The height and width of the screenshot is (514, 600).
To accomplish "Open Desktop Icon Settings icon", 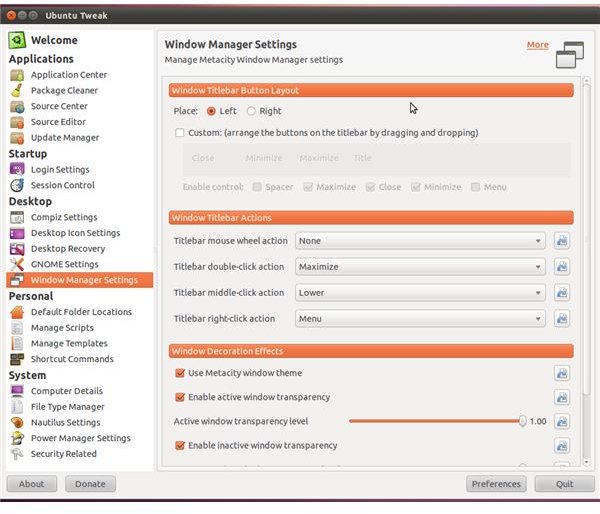I will 17,233.
